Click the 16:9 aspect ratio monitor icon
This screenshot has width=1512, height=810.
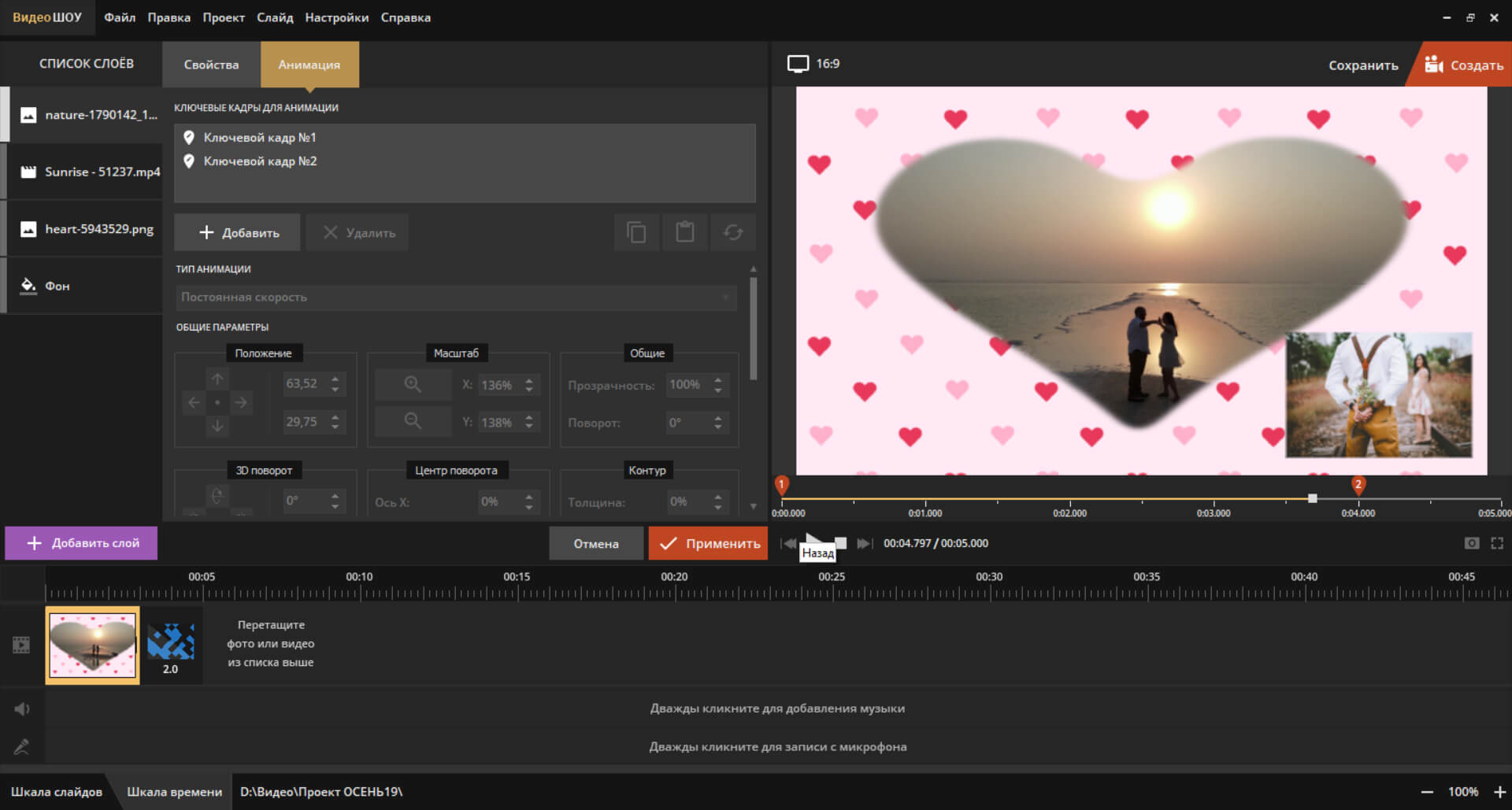pyautogui.click(x=798, y=64)
